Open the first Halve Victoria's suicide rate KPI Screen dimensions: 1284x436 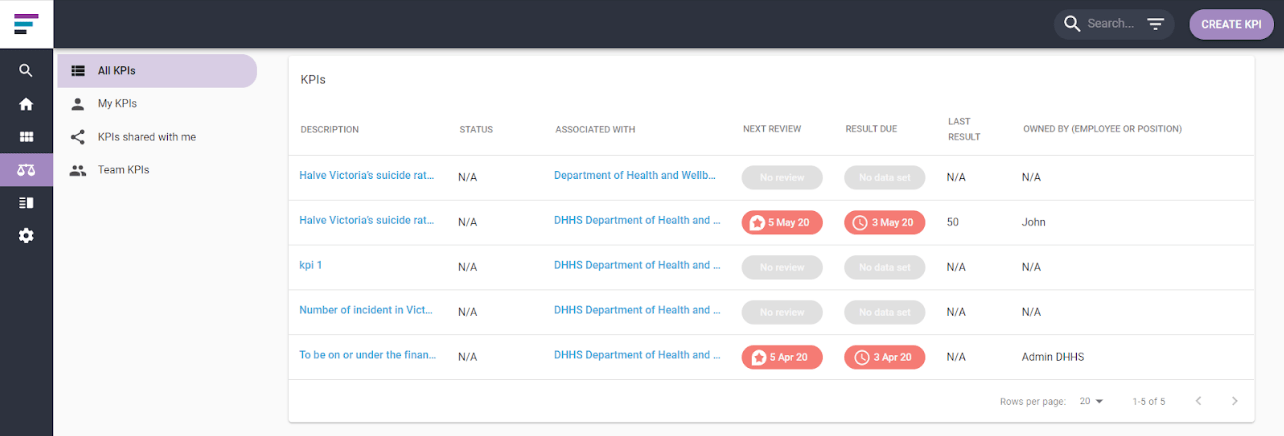[367, 175]
